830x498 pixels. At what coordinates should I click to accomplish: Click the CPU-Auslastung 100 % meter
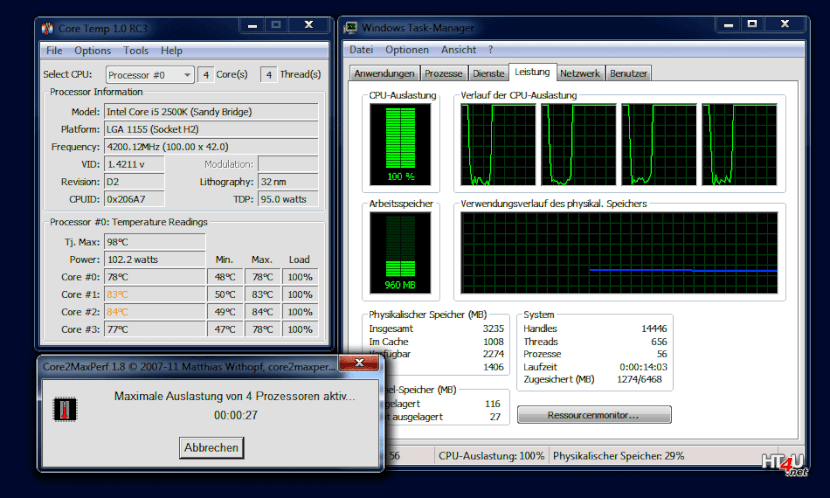[400, 144]
